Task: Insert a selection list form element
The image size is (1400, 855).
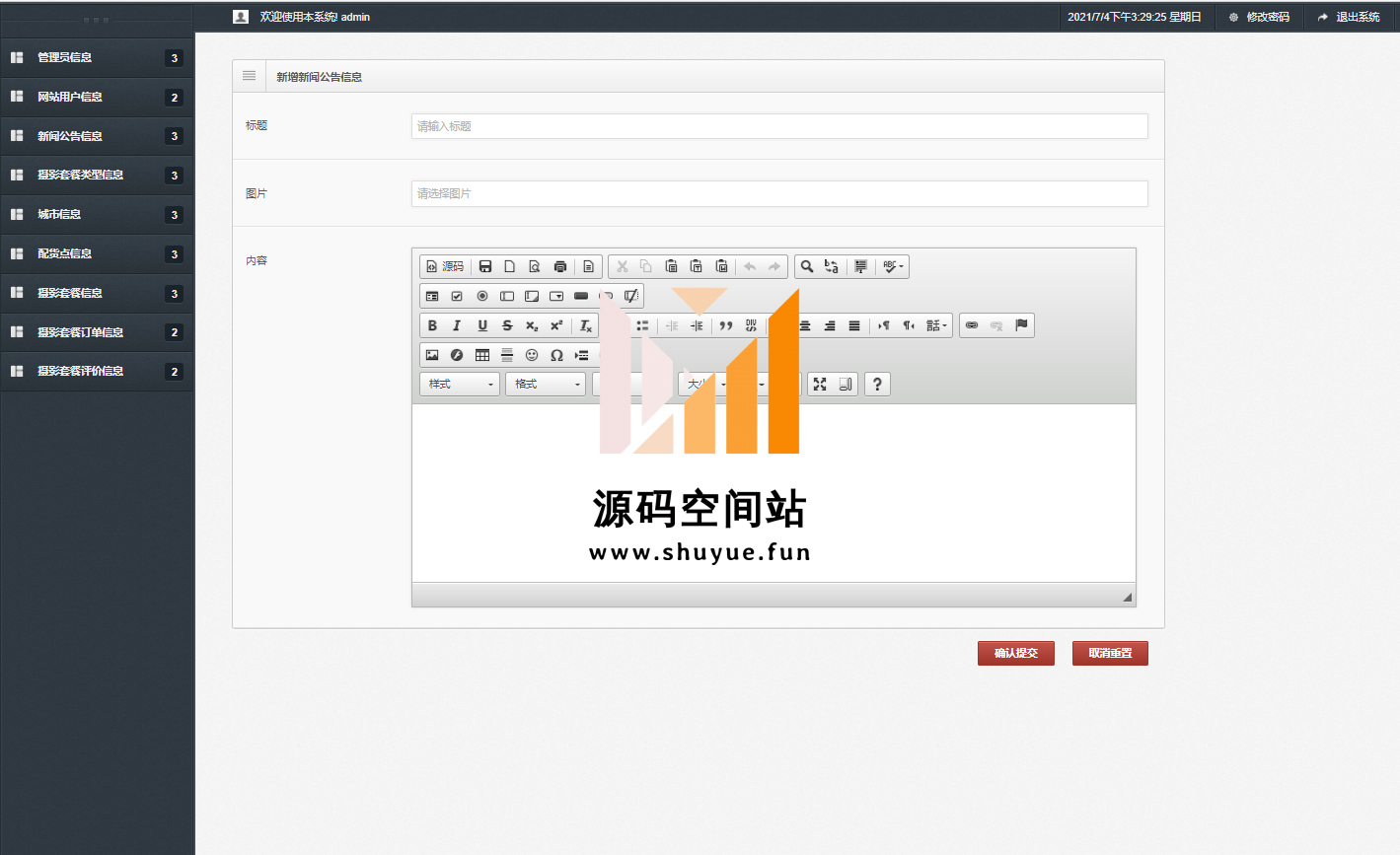Action: pos(556,296)
